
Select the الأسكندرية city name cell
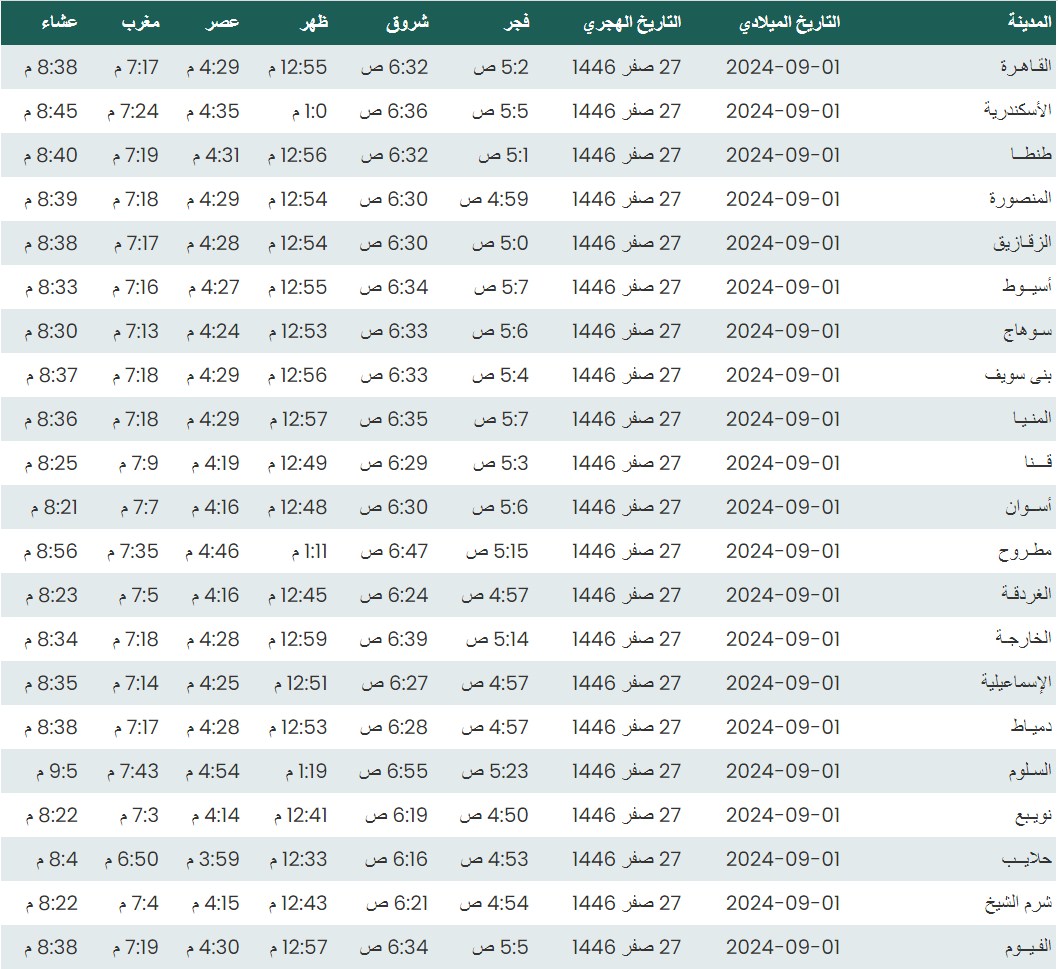[1016, 111]
